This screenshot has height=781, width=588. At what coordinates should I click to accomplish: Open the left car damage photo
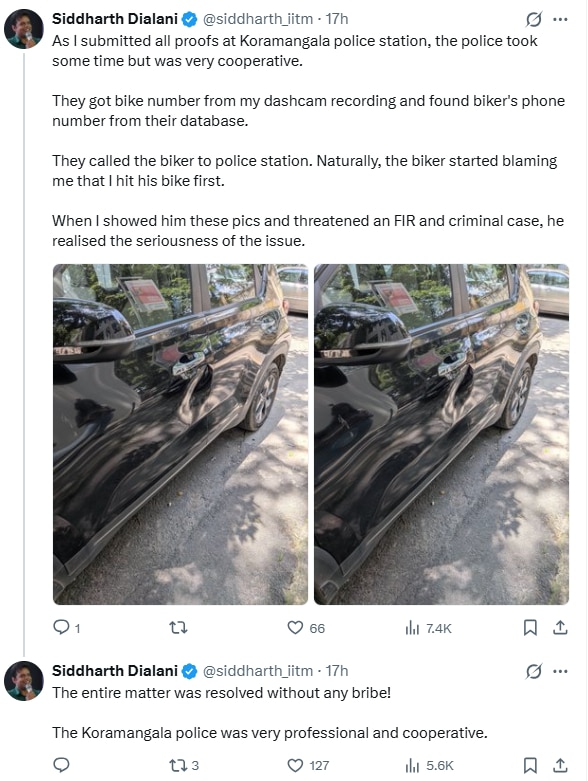coord(180,434)
